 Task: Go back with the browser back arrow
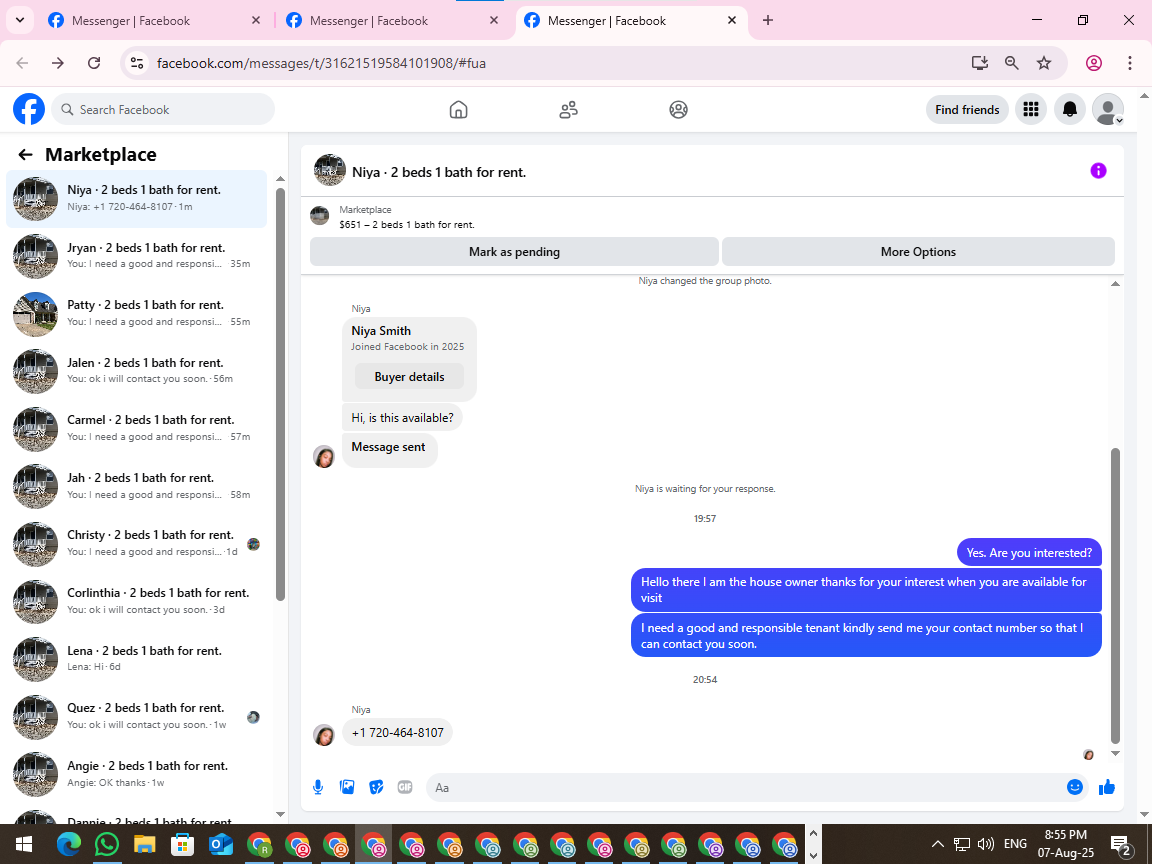[23, 63]
